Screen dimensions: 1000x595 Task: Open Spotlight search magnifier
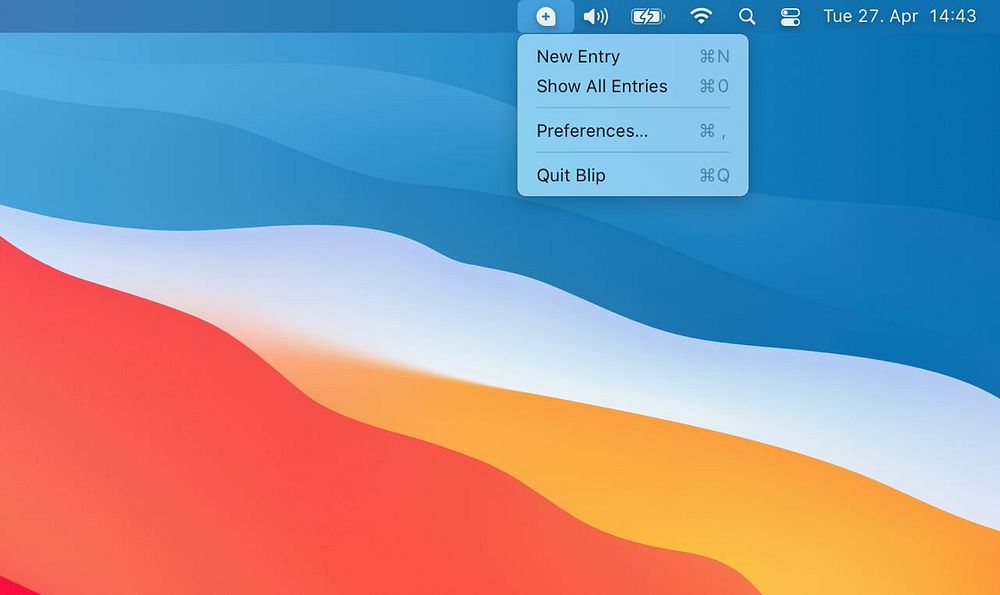pyautogui.click(x=747, y=17)
